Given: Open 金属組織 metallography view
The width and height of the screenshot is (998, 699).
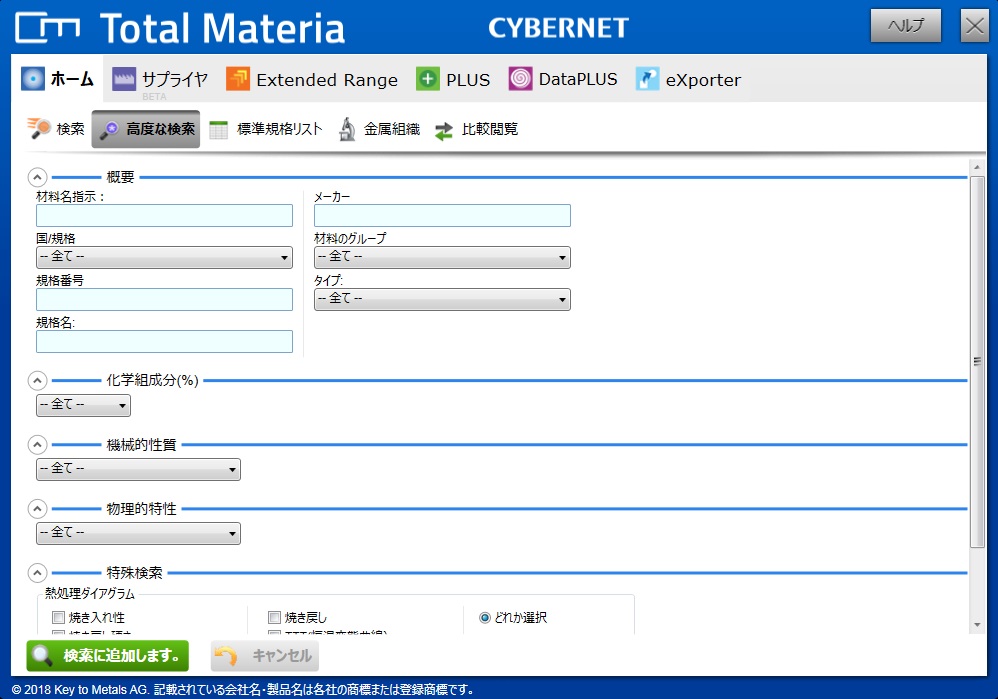Looking at the screenshot, I should (x=379, y=129).
